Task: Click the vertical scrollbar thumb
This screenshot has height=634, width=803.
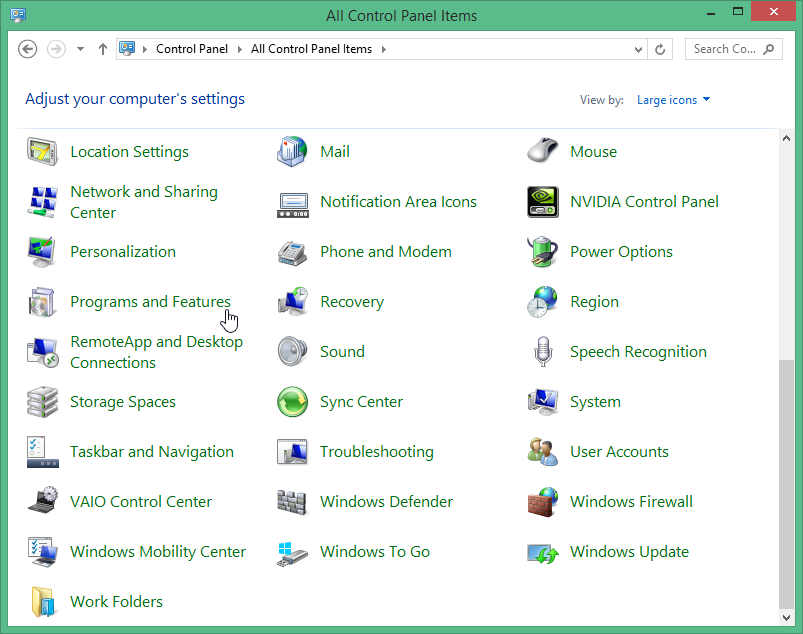Action: click(x=786, y=484)
